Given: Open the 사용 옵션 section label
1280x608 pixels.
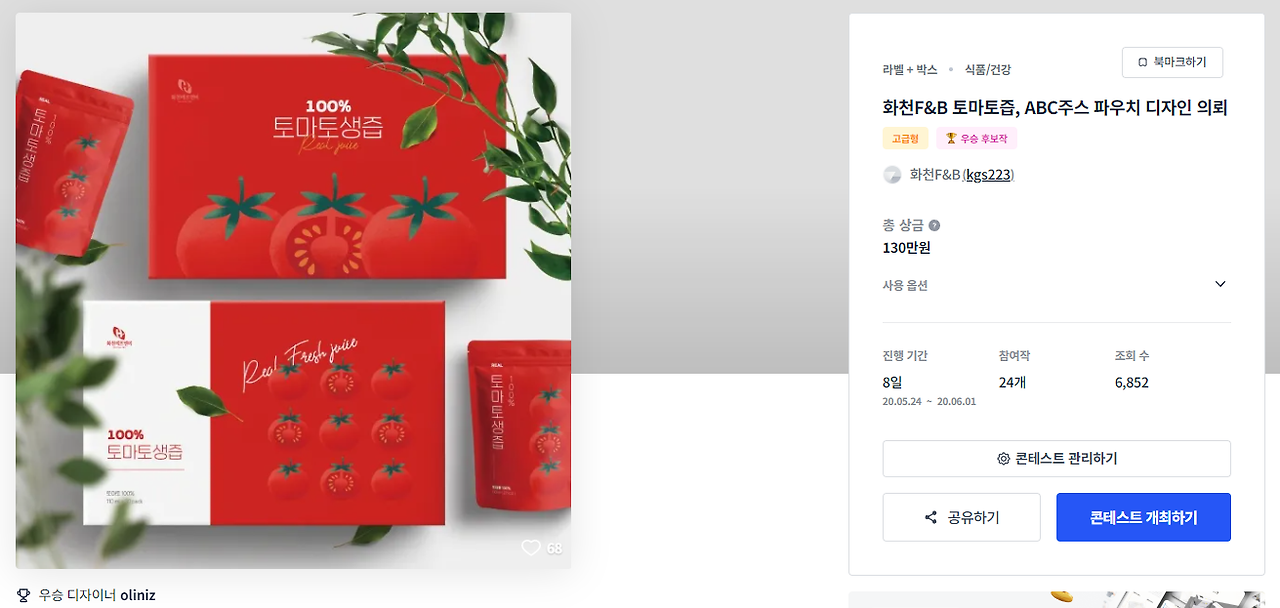Looking at the screenshot, I should [x=905, y=285].
